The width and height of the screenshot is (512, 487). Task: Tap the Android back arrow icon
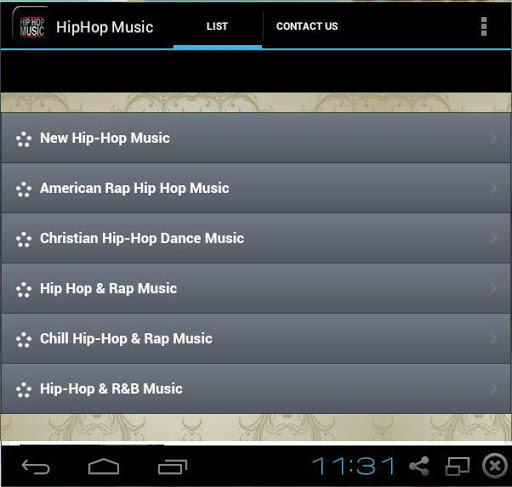click(x=36, y=466)
